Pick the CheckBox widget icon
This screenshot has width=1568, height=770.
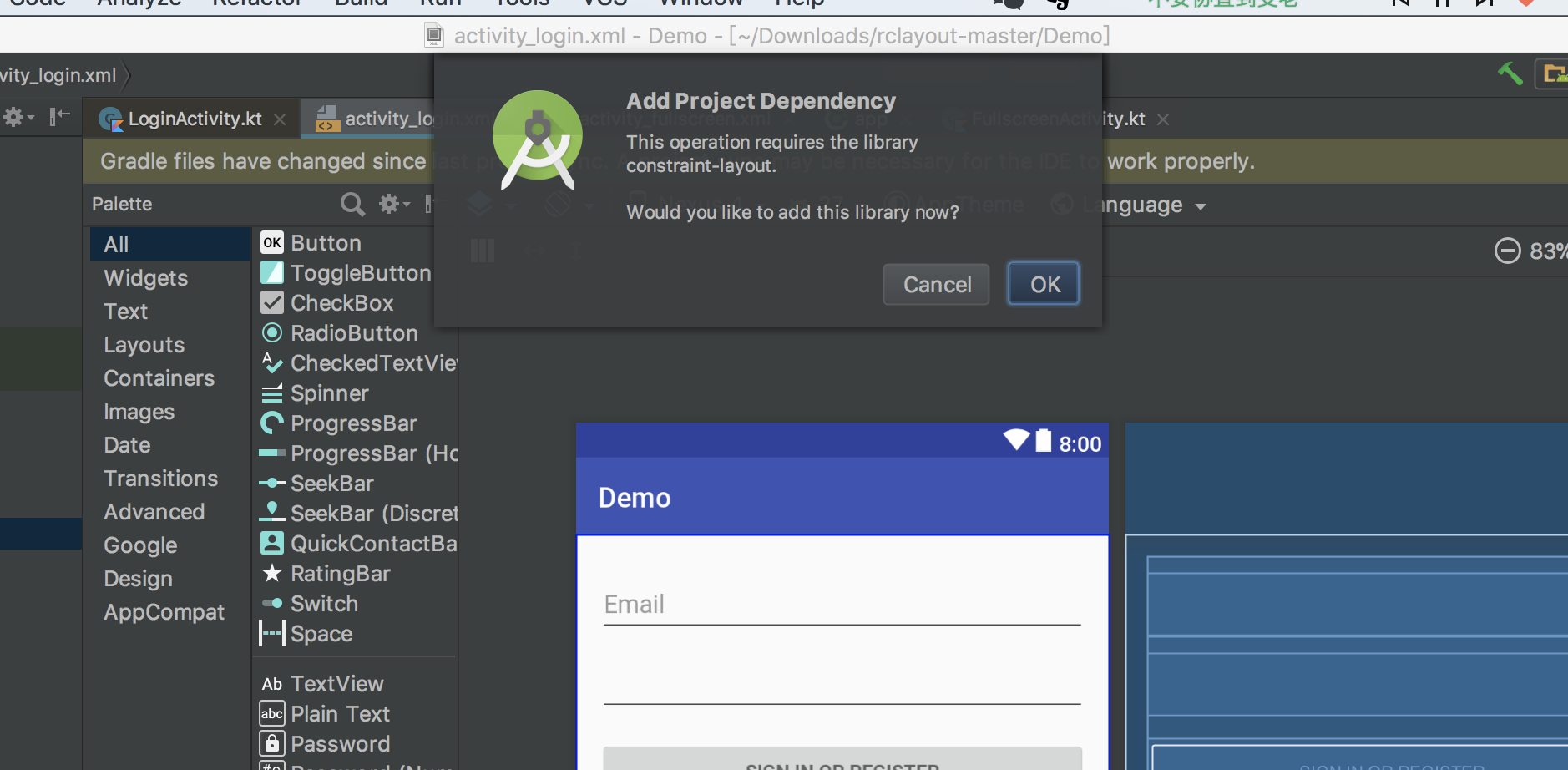pyautogui.click(x=272, y=302)
